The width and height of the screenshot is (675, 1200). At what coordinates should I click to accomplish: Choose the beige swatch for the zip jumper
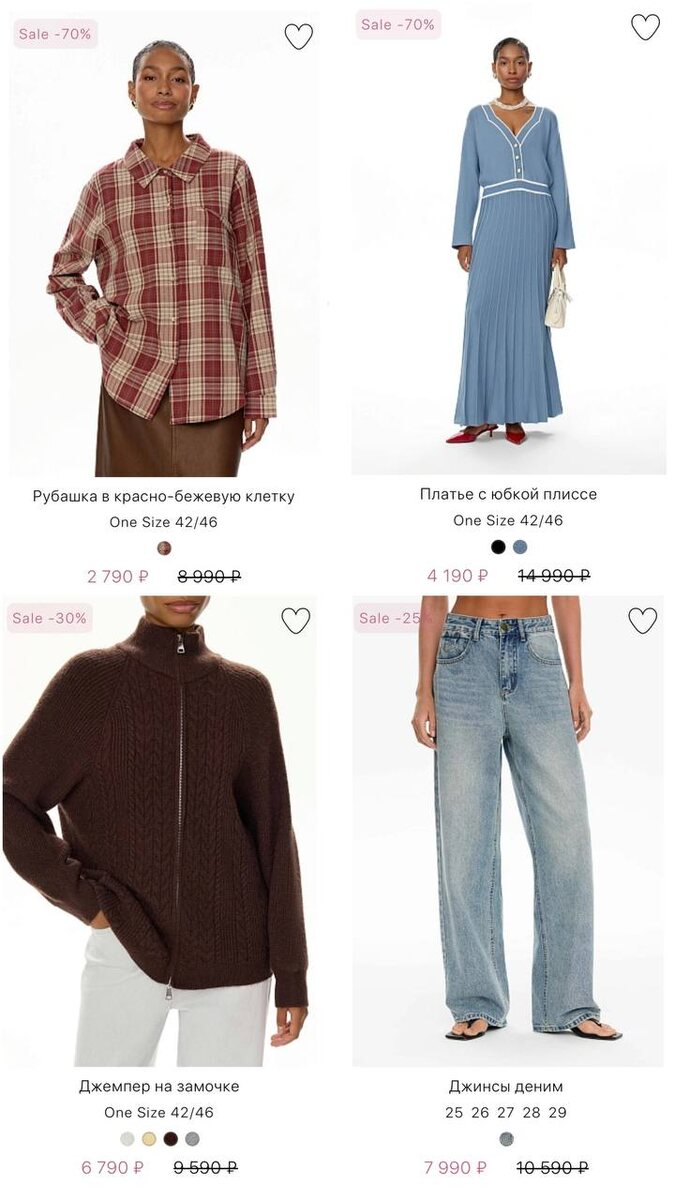click(149, 1139)
